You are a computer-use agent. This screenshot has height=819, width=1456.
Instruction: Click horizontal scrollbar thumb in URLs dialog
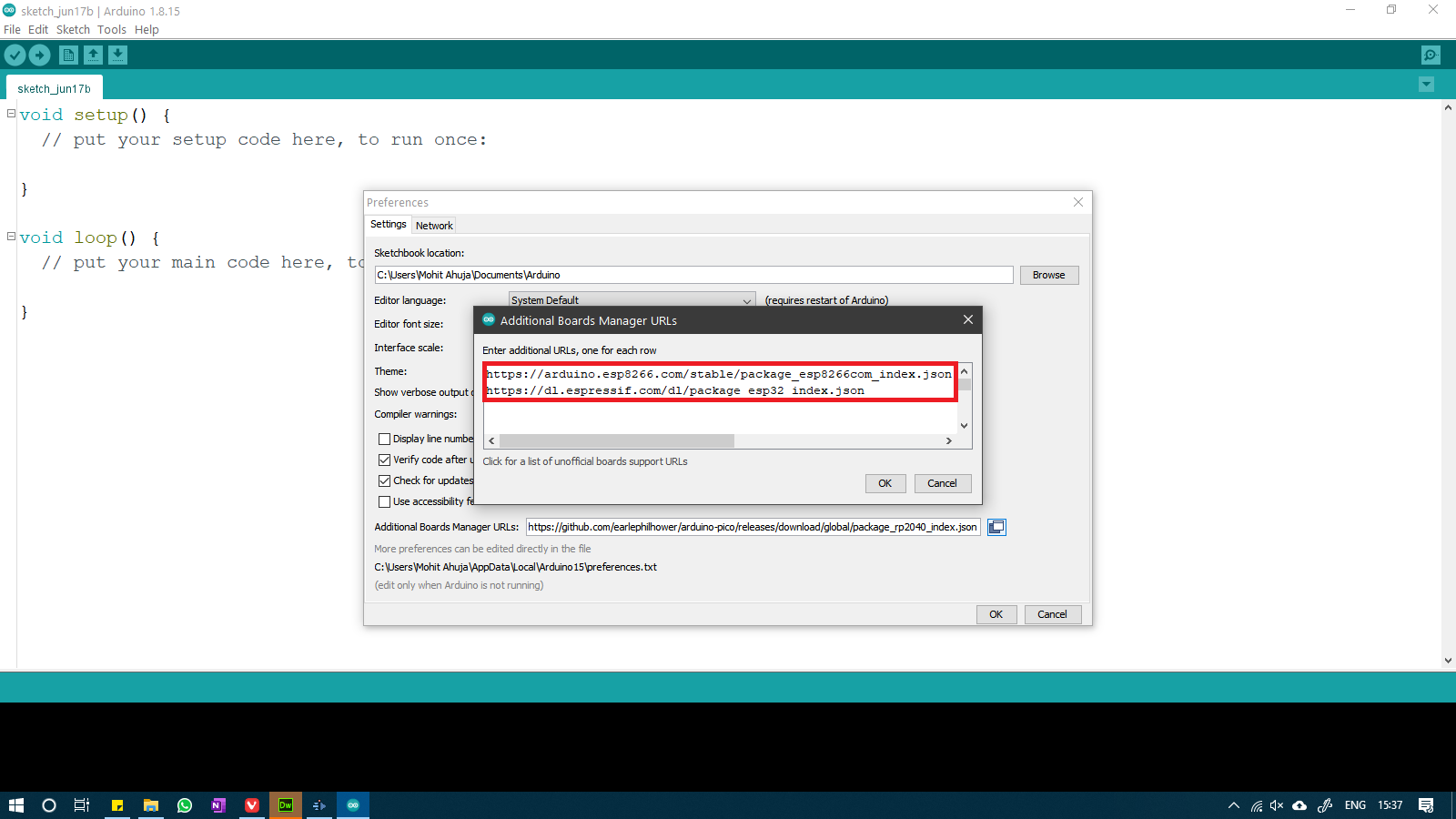click(x=616, y=440)
